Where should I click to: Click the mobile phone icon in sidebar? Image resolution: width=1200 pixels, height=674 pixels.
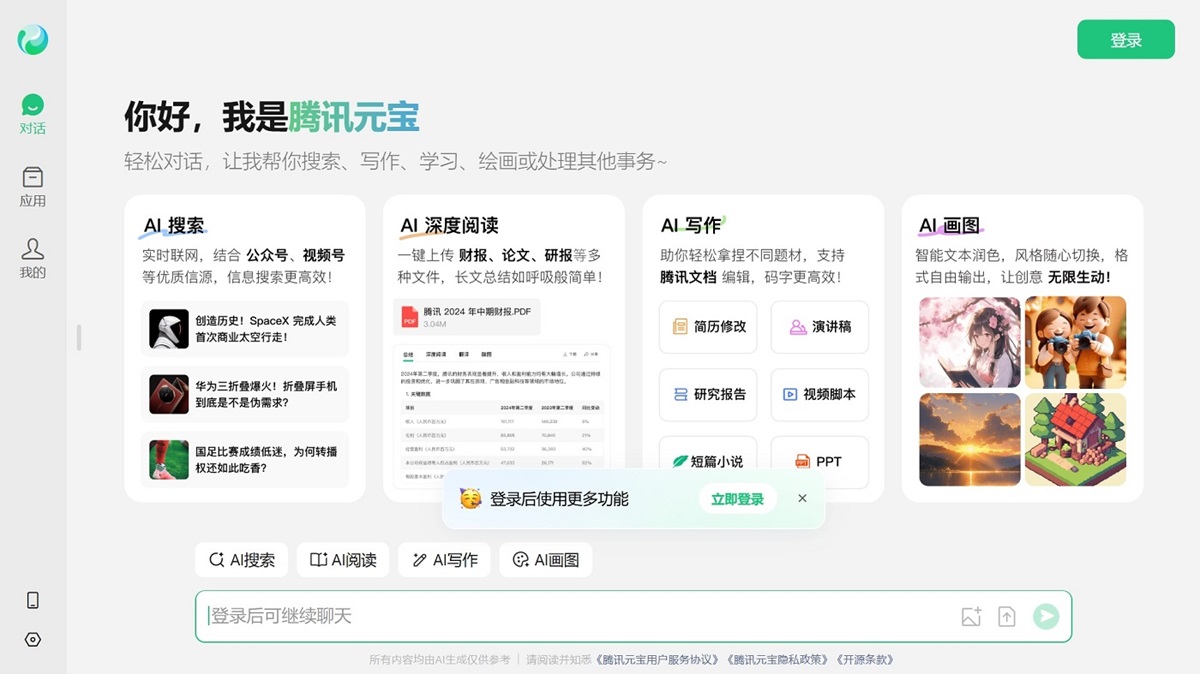click(33, 600)
